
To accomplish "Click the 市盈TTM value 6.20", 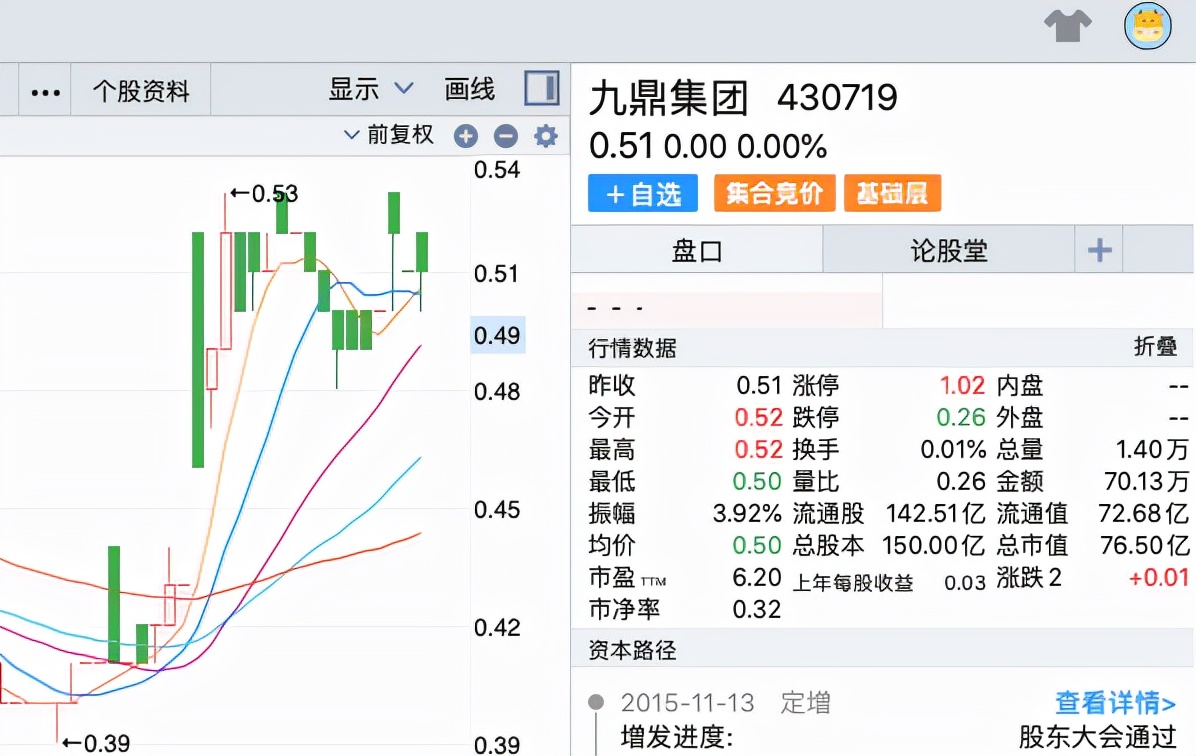I will pyautogui.click(x=757, y=577).
